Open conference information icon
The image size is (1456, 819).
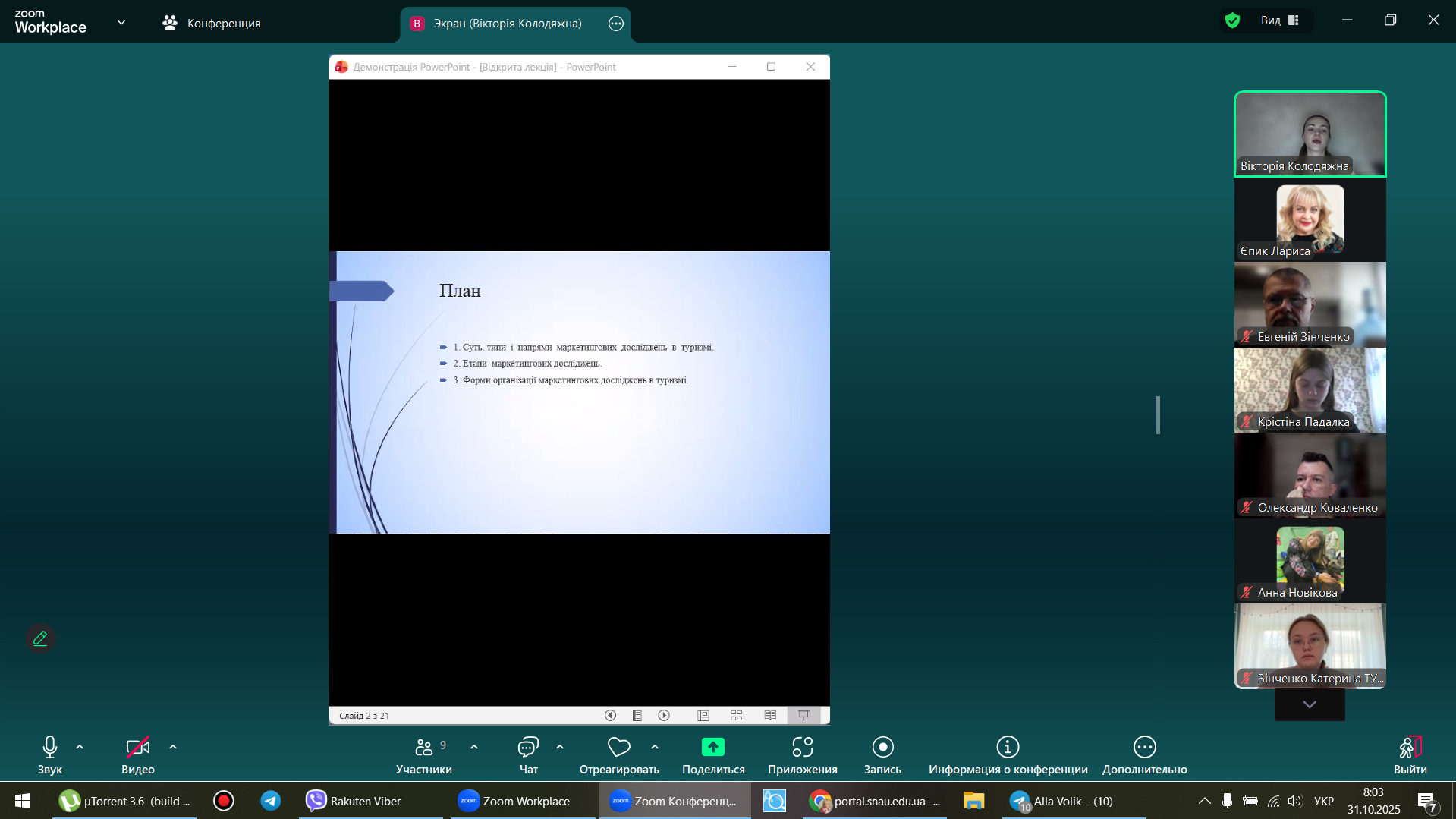(1007, 748)
